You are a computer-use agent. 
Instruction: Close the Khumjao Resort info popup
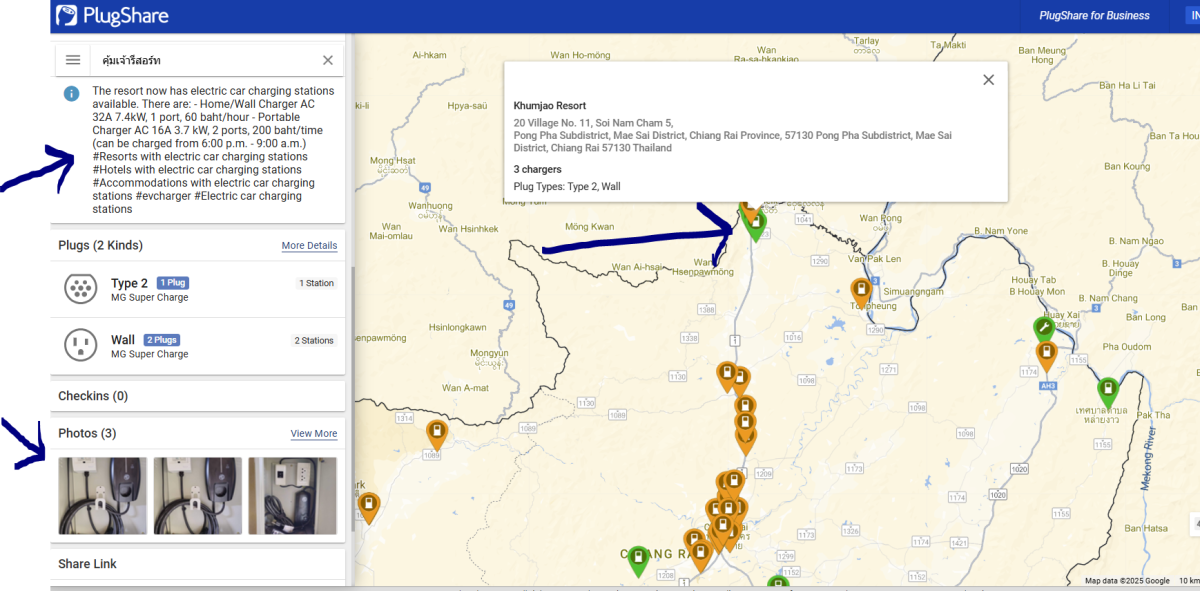tap(988, 80)
